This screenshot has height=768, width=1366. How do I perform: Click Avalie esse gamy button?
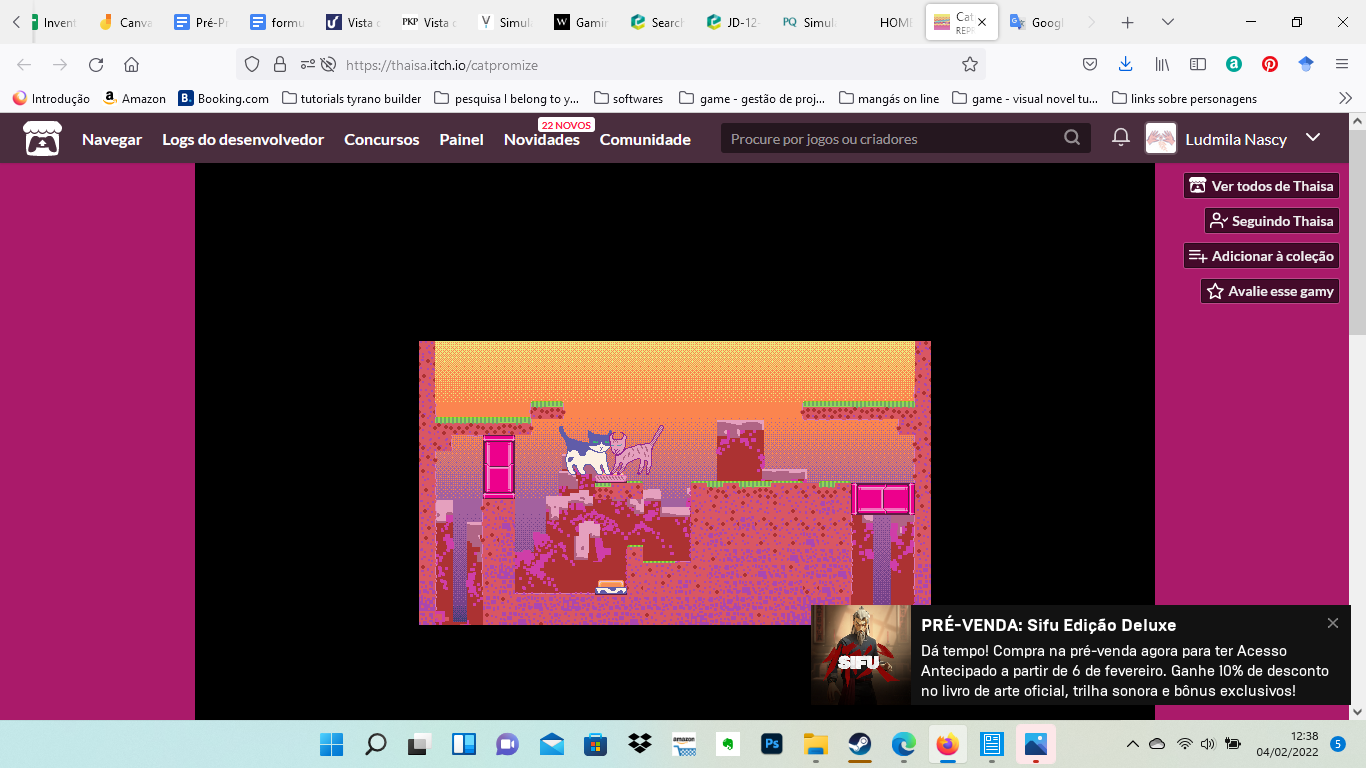click(x=1270, y=291)
